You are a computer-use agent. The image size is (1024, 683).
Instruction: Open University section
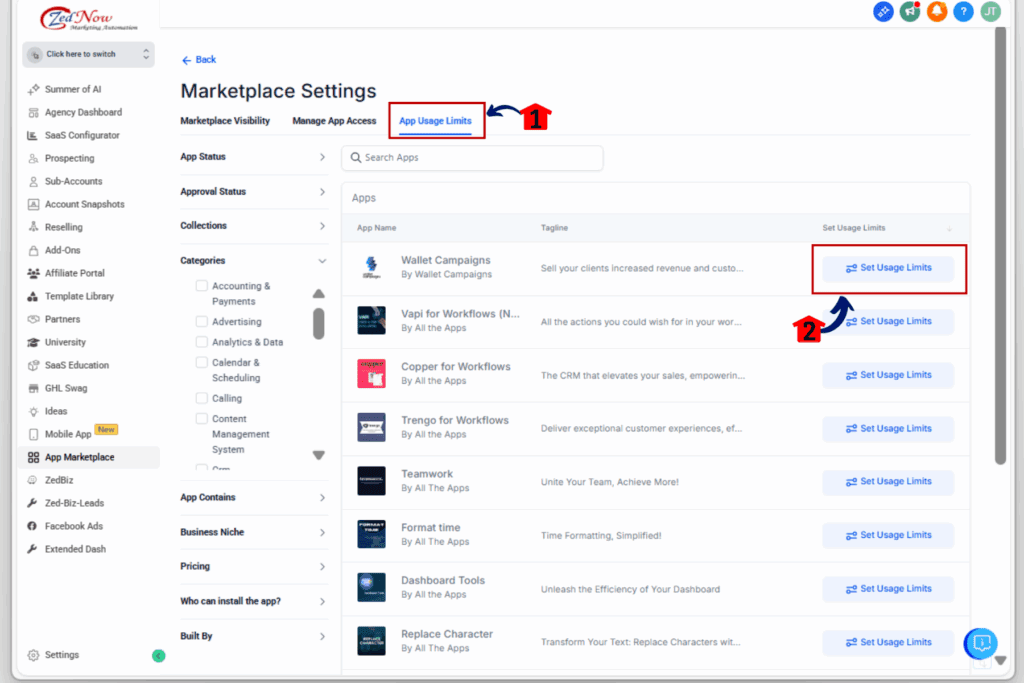click(x=65, y=342)
